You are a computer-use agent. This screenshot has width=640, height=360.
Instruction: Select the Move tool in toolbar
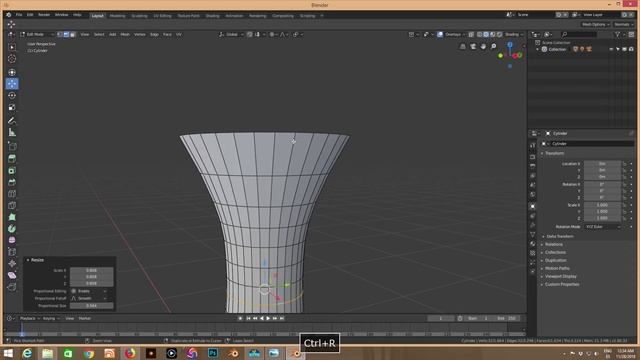point(12,84)
